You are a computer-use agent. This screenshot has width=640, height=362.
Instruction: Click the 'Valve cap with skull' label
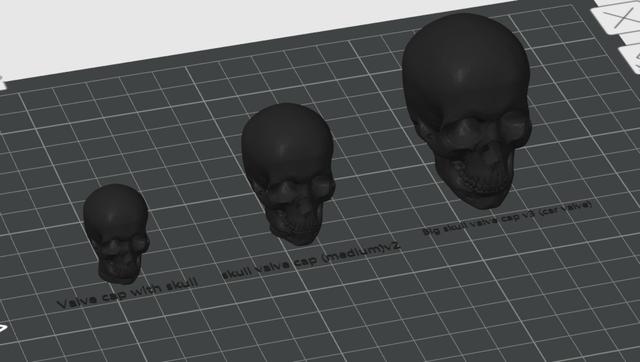coord(127,293)
